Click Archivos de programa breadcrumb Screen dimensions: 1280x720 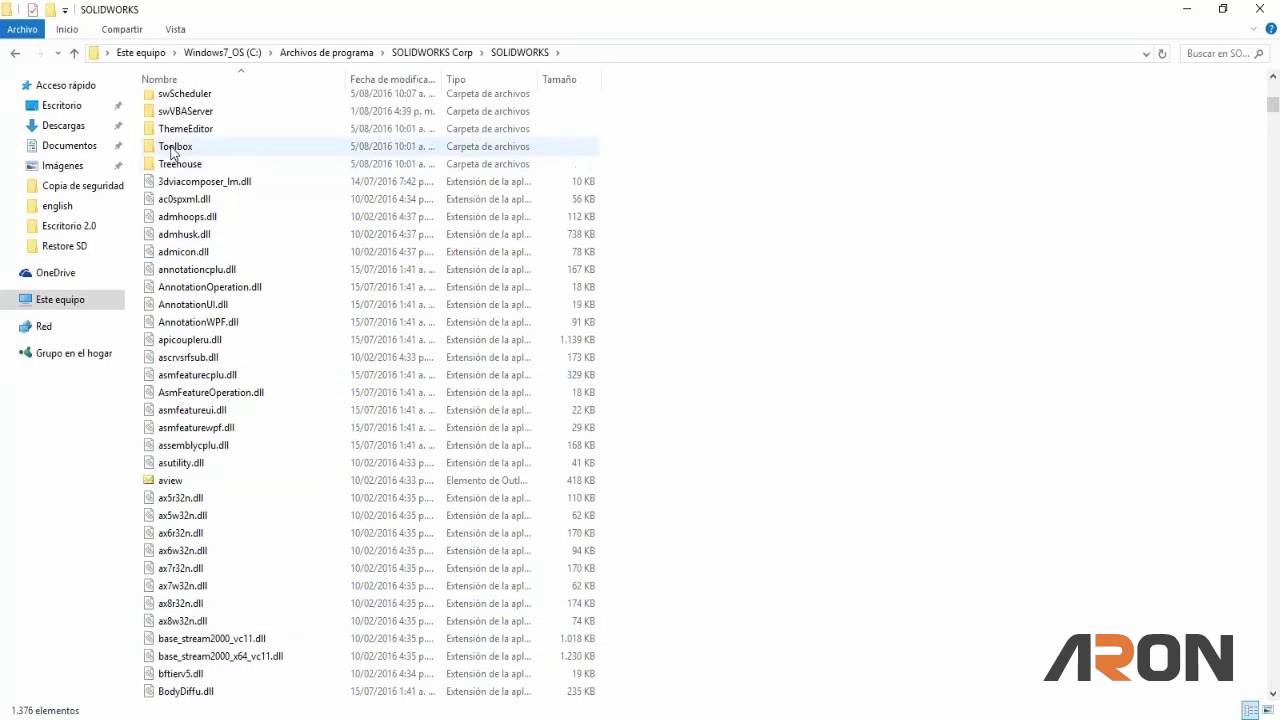pyautogui.click(x=326, y=53)
